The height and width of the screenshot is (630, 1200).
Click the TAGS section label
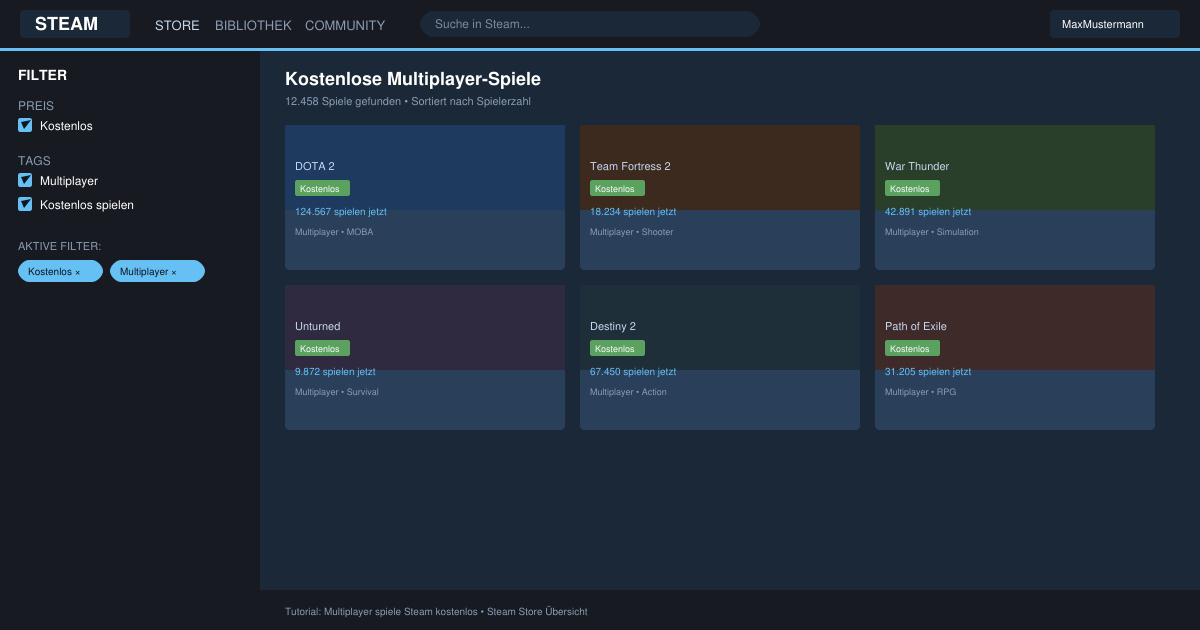tap(34, 160)
